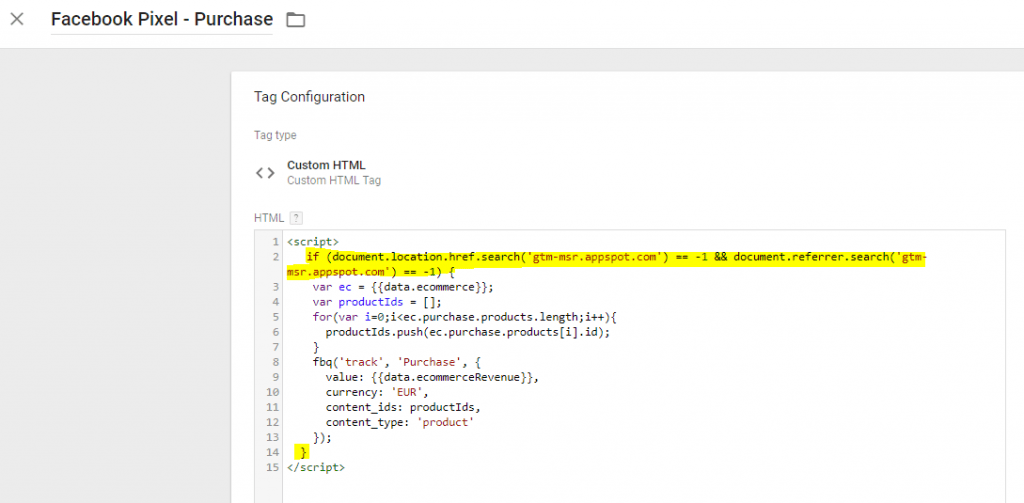
Task: Click the for loop line in the code
Action: [x=464, y=317]
